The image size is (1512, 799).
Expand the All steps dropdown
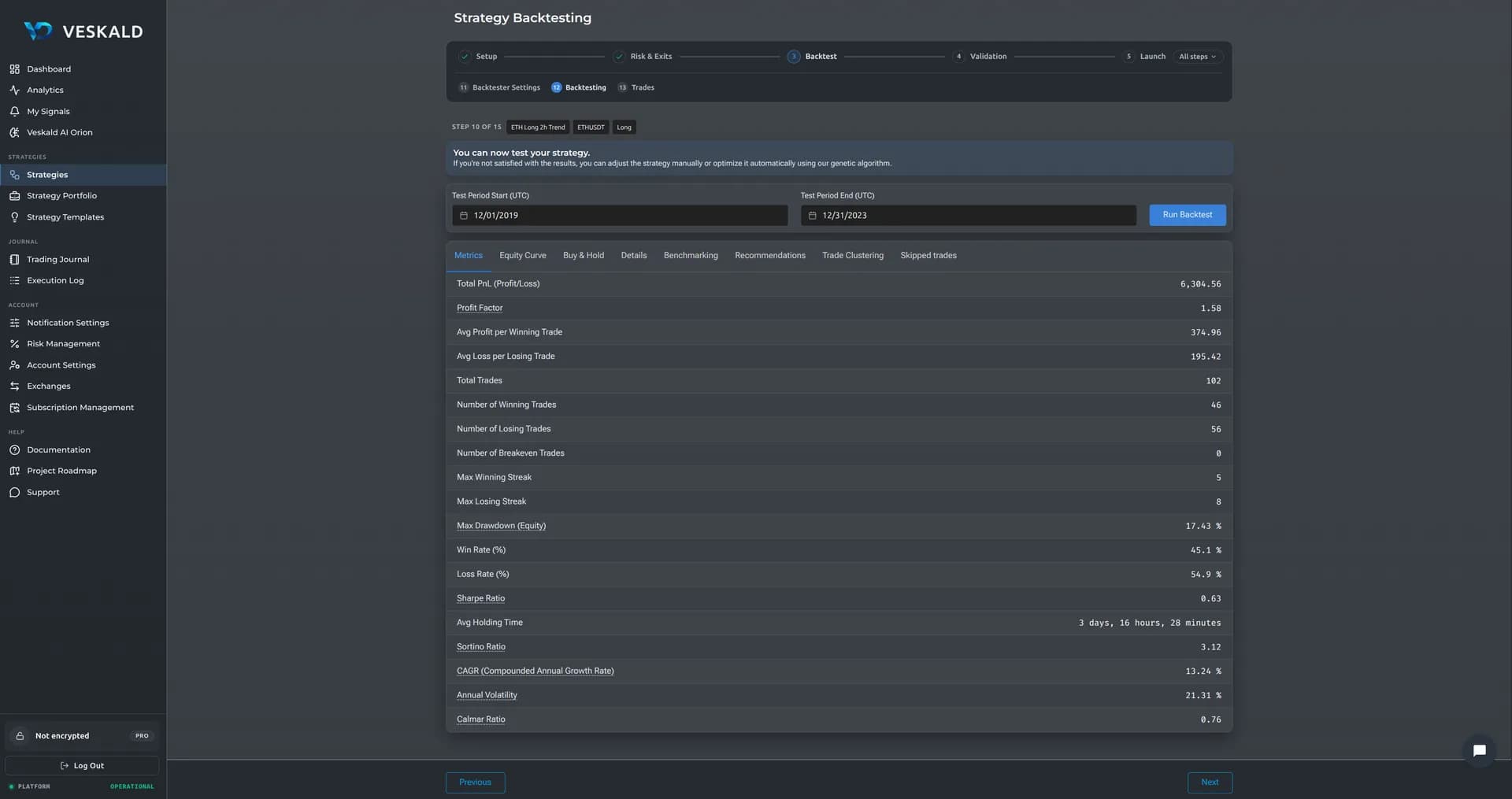1197,57
